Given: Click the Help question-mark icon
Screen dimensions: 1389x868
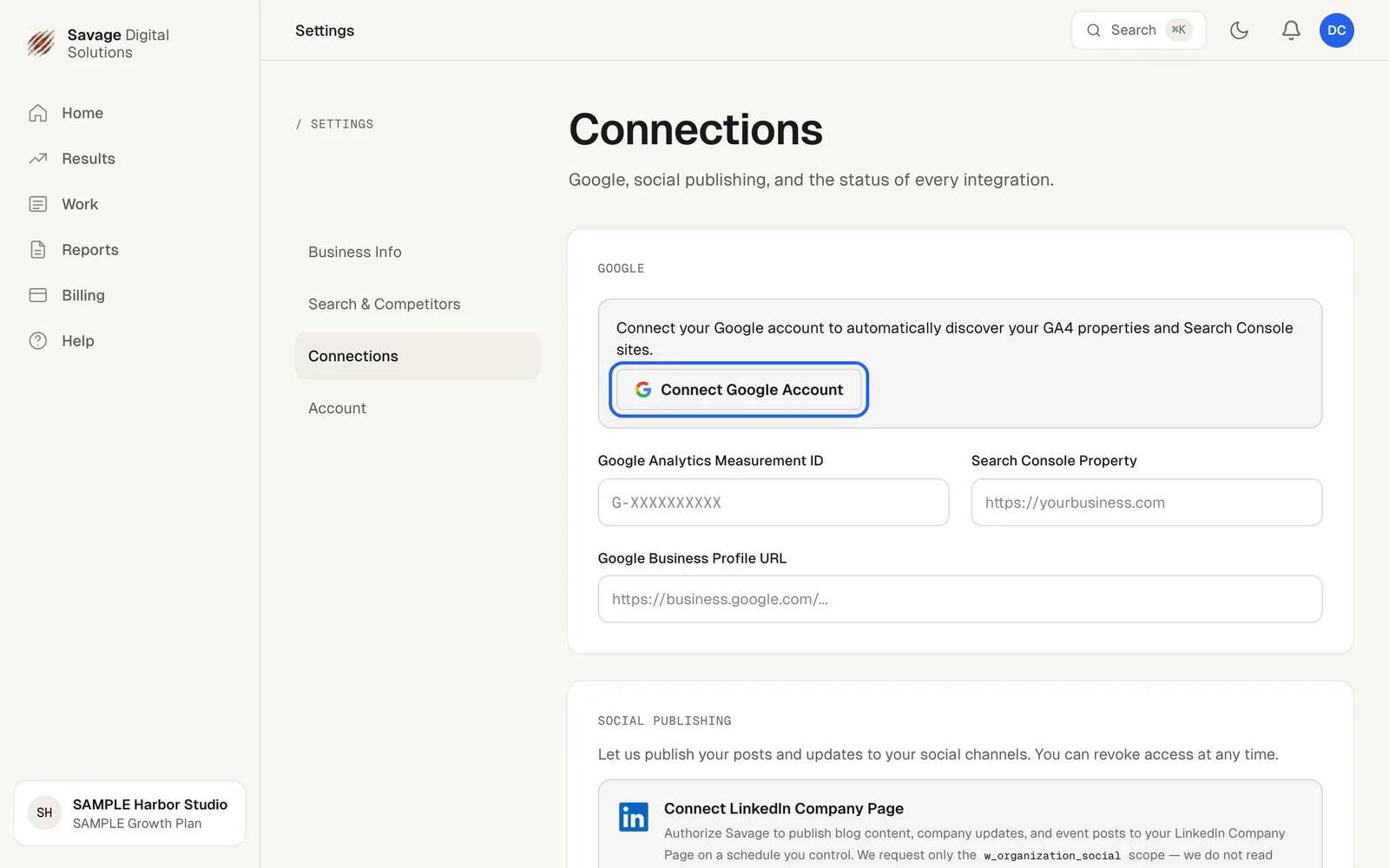Looking at the screenshot, I should (38, 341).
